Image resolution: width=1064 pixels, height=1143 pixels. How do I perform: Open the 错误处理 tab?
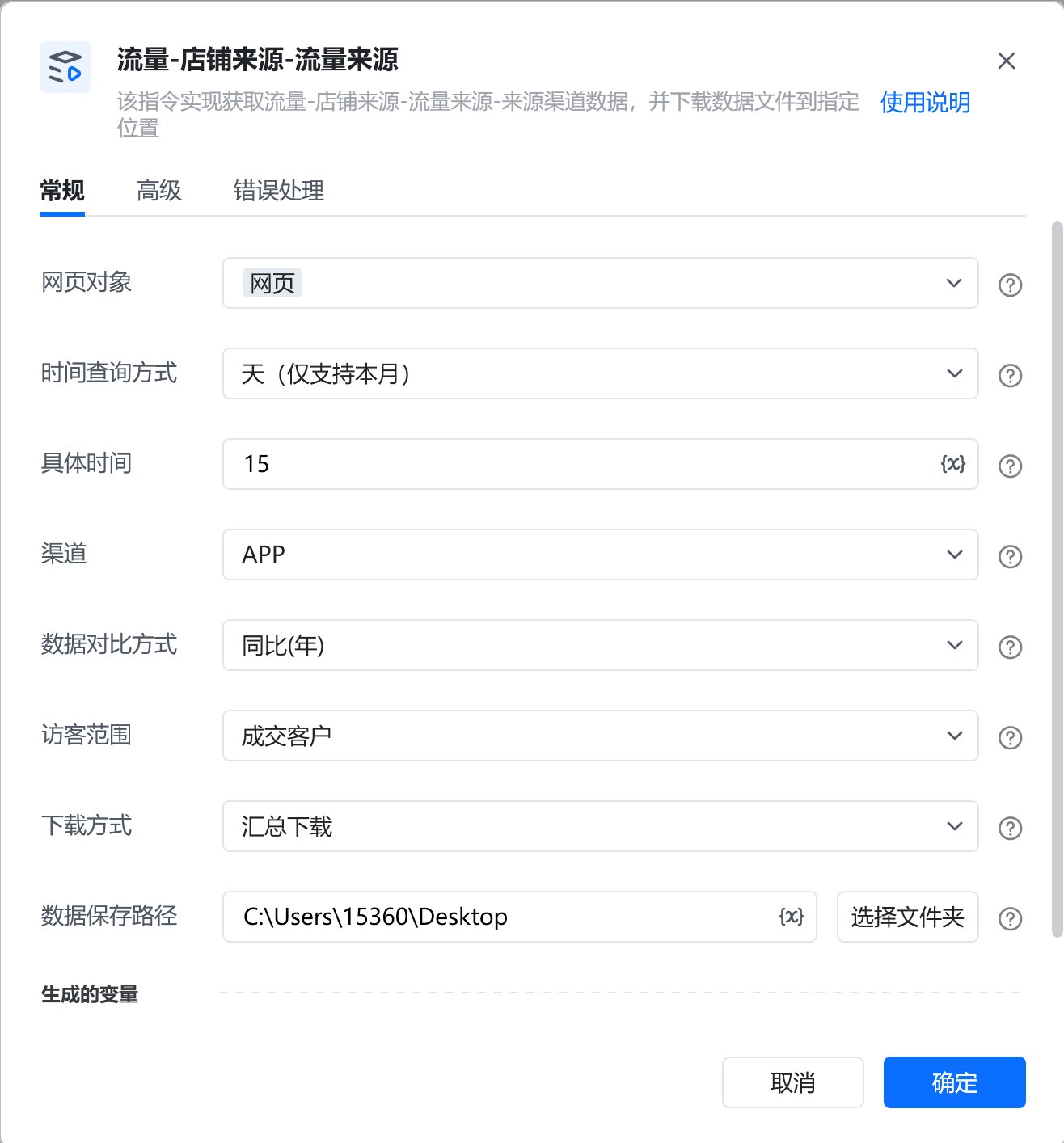pos(279,191)
